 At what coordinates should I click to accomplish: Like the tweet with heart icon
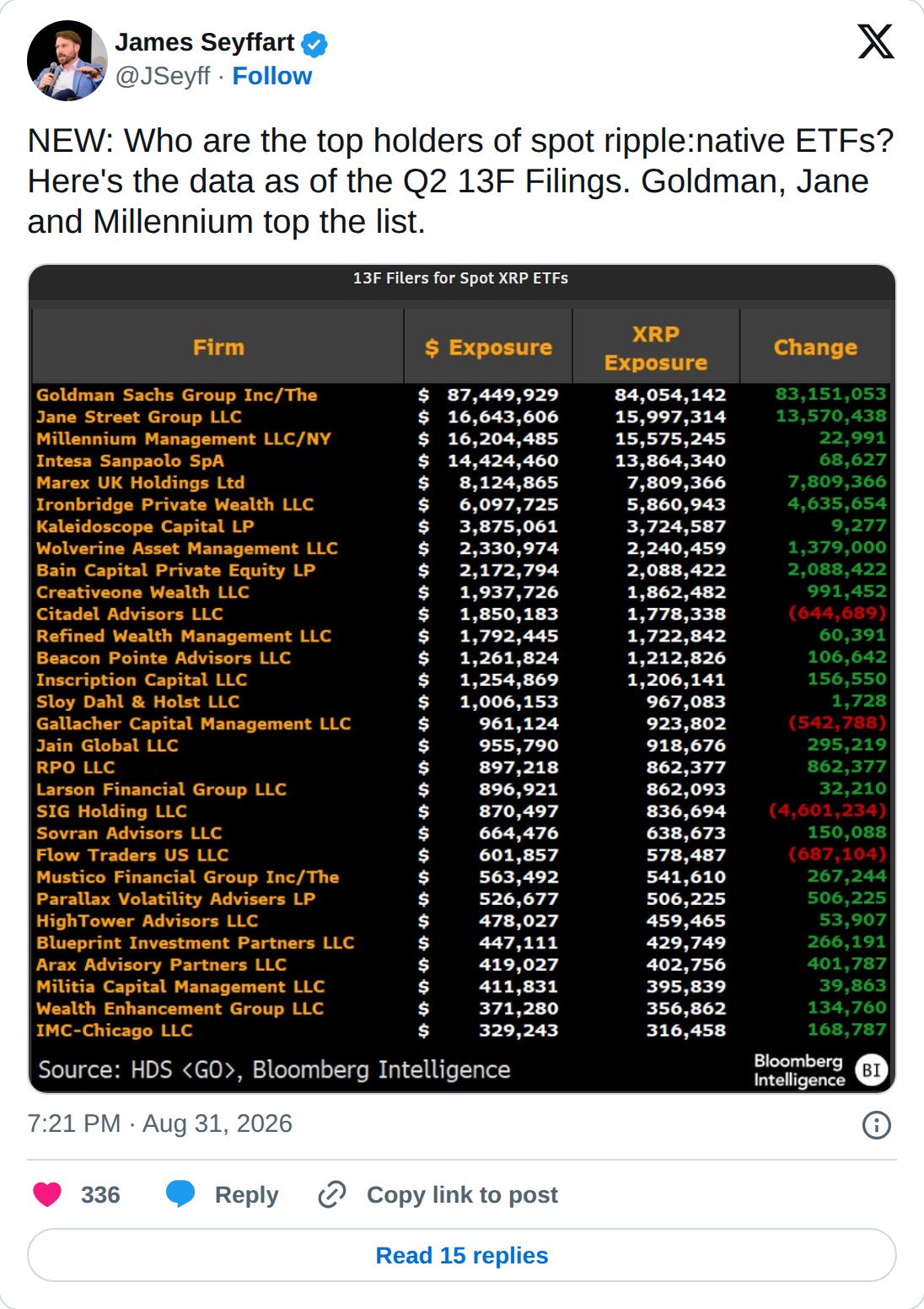click(47, 1194)
